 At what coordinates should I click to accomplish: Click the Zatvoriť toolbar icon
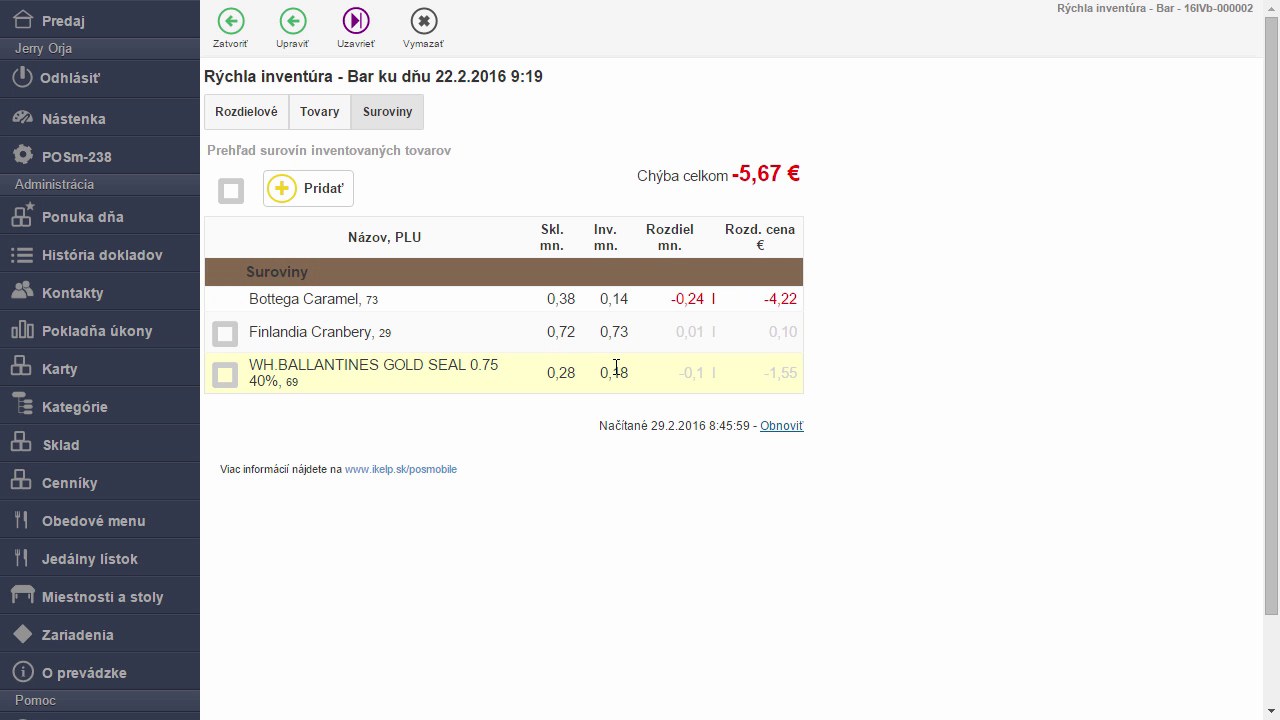pyautogui.click(x=231, y=21)
